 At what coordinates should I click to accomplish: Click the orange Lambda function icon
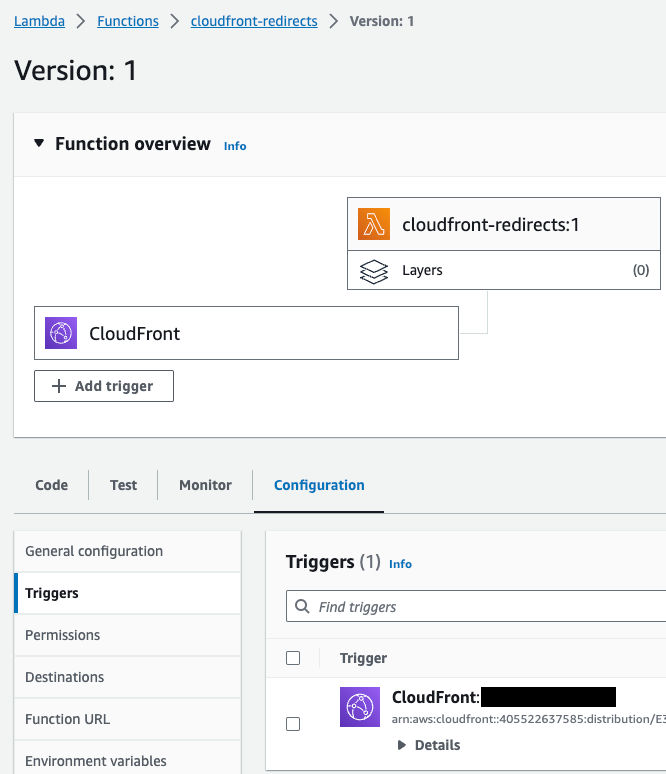coord(374,225)
